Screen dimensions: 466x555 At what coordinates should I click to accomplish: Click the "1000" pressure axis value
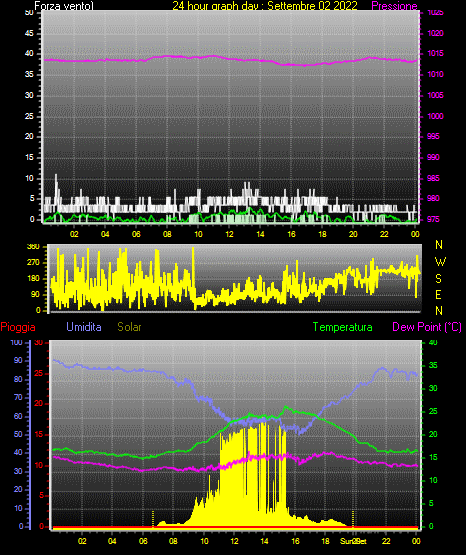point(435,116)
